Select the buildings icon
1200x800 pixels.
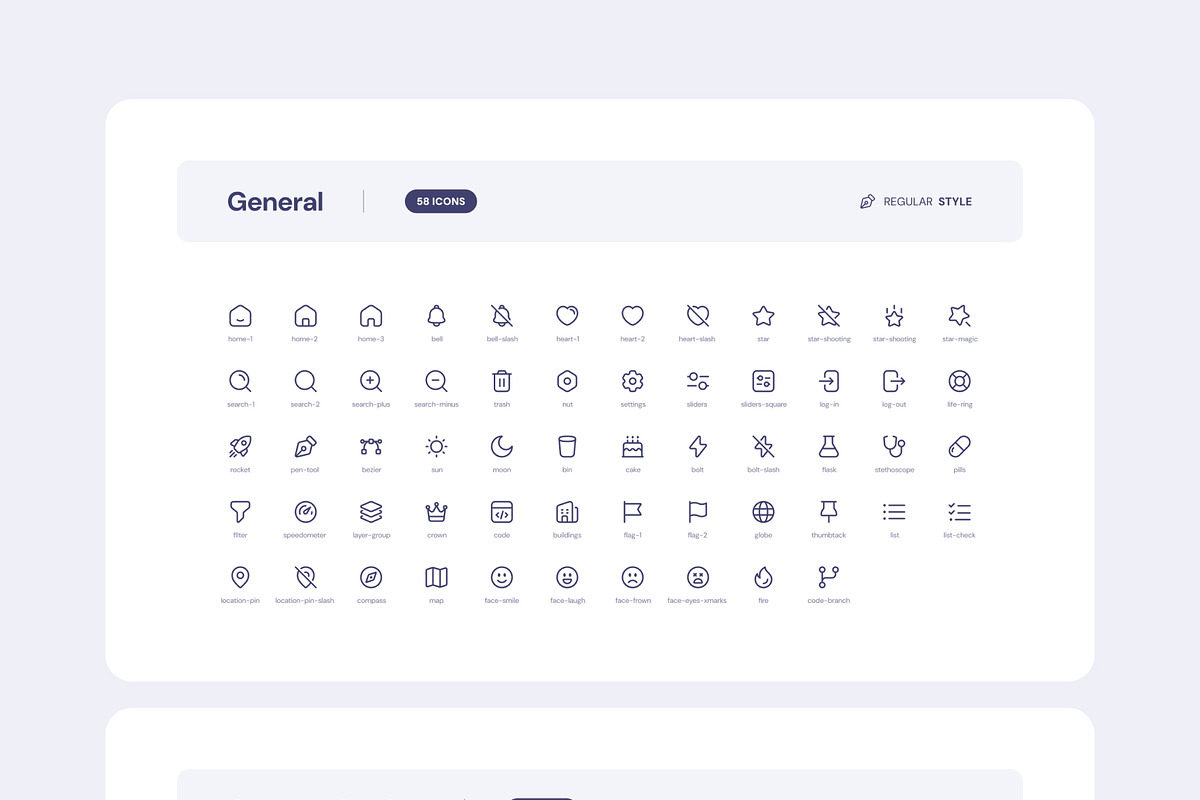pyautogui.click(x=567, y=512)
